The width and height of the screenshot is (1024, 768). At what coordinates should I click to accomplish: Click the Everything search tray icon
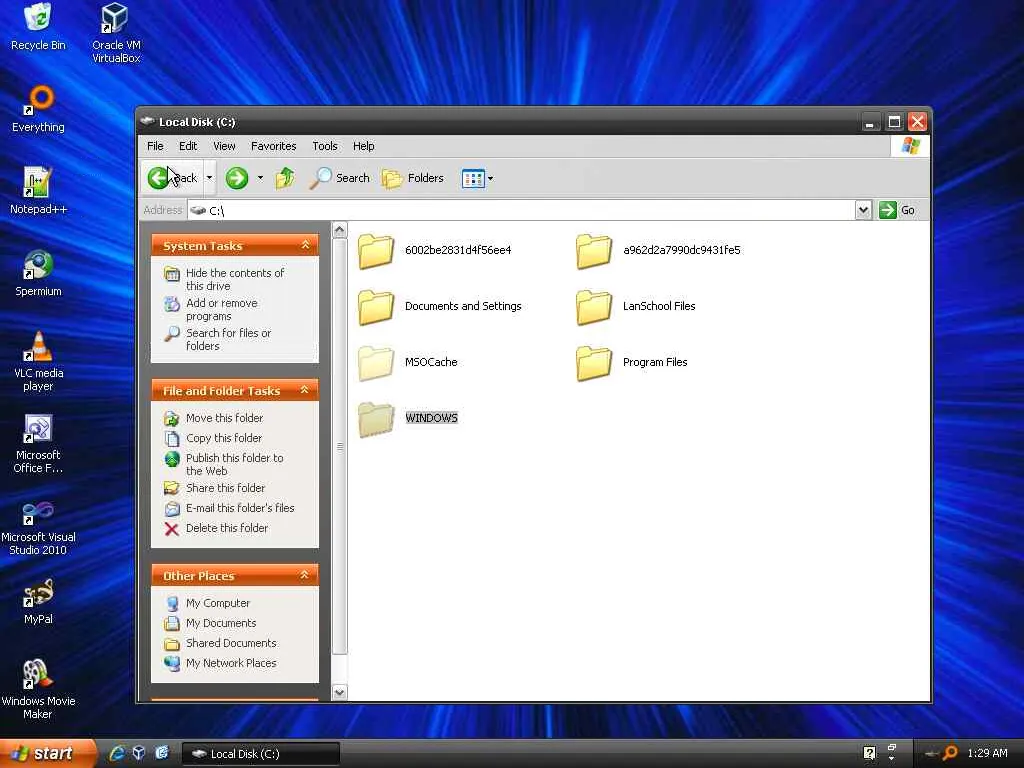[950, 753]
